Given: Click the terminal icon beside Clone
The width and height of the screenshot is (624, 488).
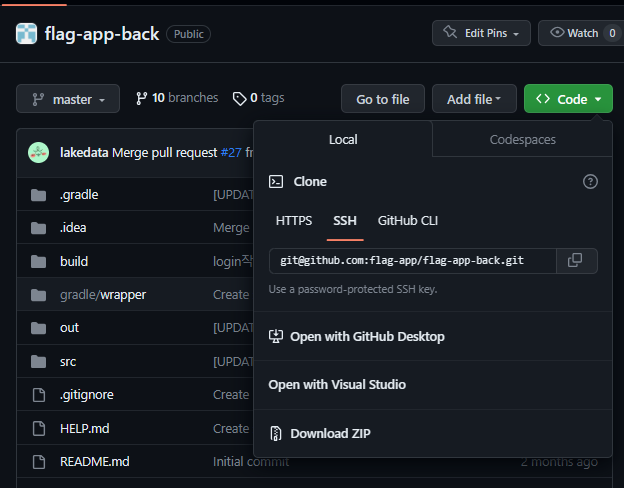Looking at the screenshot, I should click(276, 182).
